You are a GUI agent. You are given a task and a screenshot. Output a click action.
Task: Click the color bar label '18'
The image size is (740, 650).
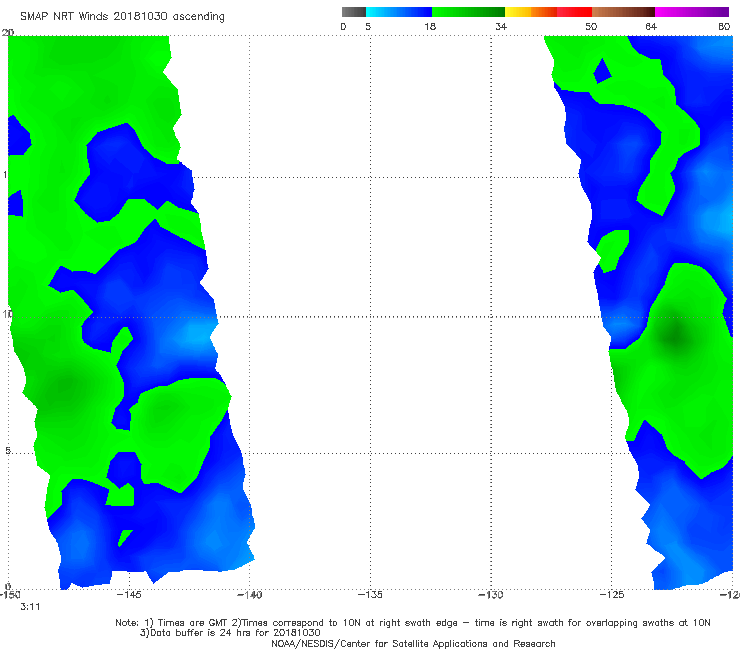pyautogui.click(x=430, y=26)
